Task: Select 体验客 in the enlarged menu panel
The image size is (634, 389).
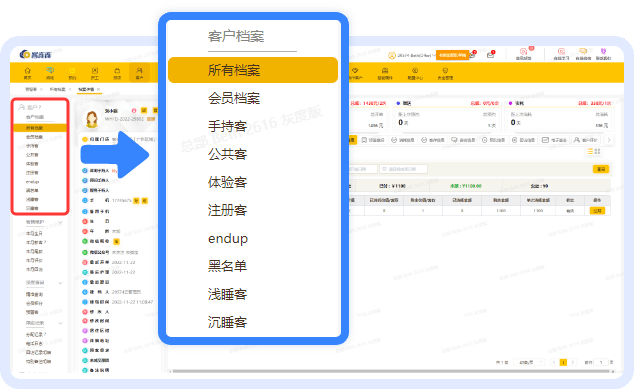Action: (x=227, y=182)
